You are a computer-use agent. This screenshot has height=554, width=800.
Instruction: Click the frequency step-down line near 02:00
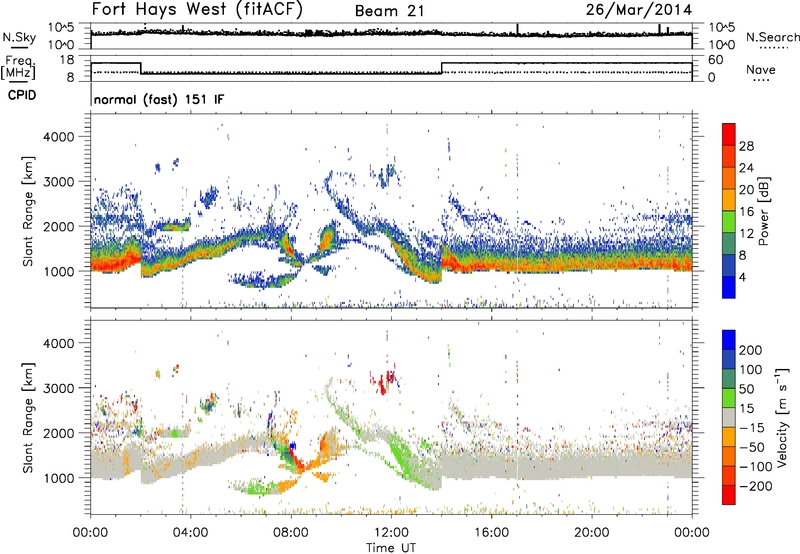[x=141, y=68]
